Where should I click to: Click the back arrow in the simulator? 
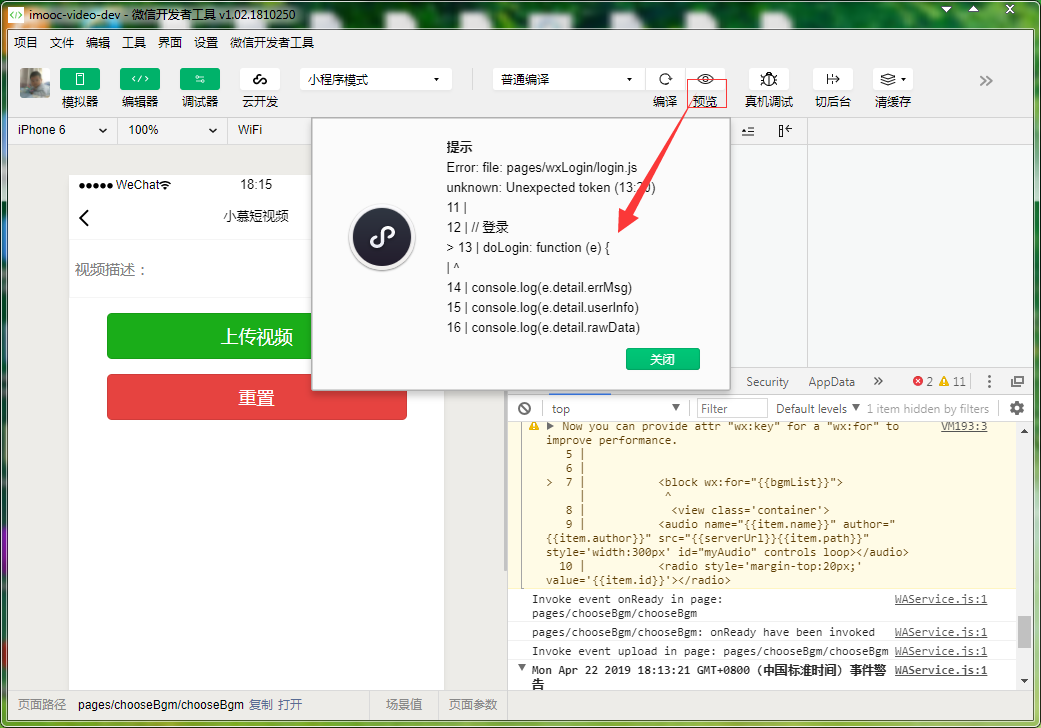click(x=84, y=218)
